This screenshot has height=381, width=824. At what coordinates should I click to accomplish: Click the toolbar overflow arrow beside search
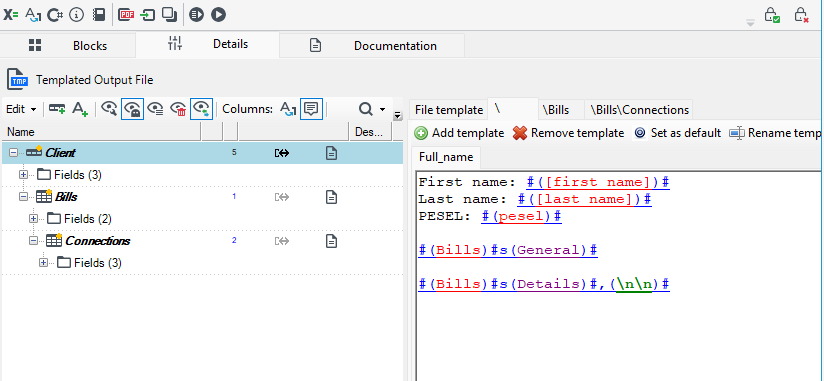(398, 115)
